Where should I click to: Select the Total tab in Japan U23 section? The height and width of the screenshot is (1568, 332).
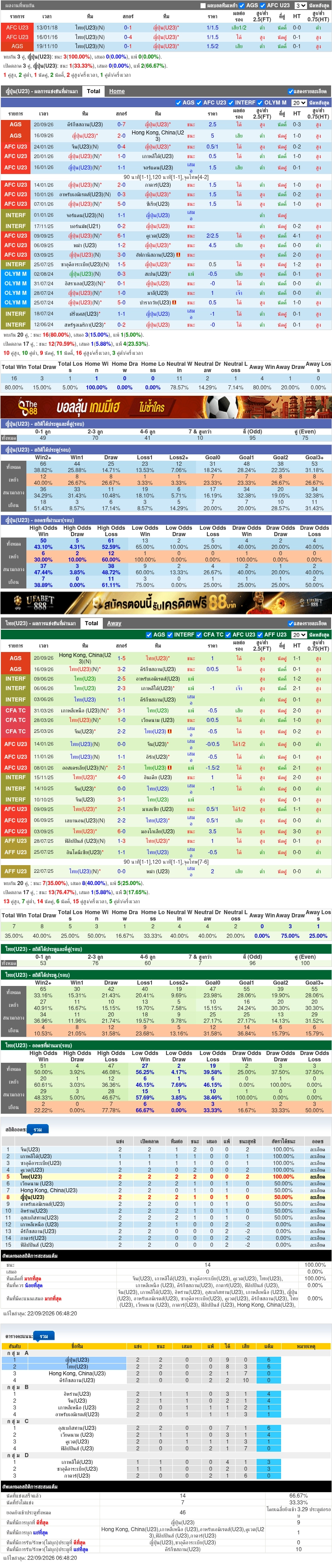click(x=93, y=91)
